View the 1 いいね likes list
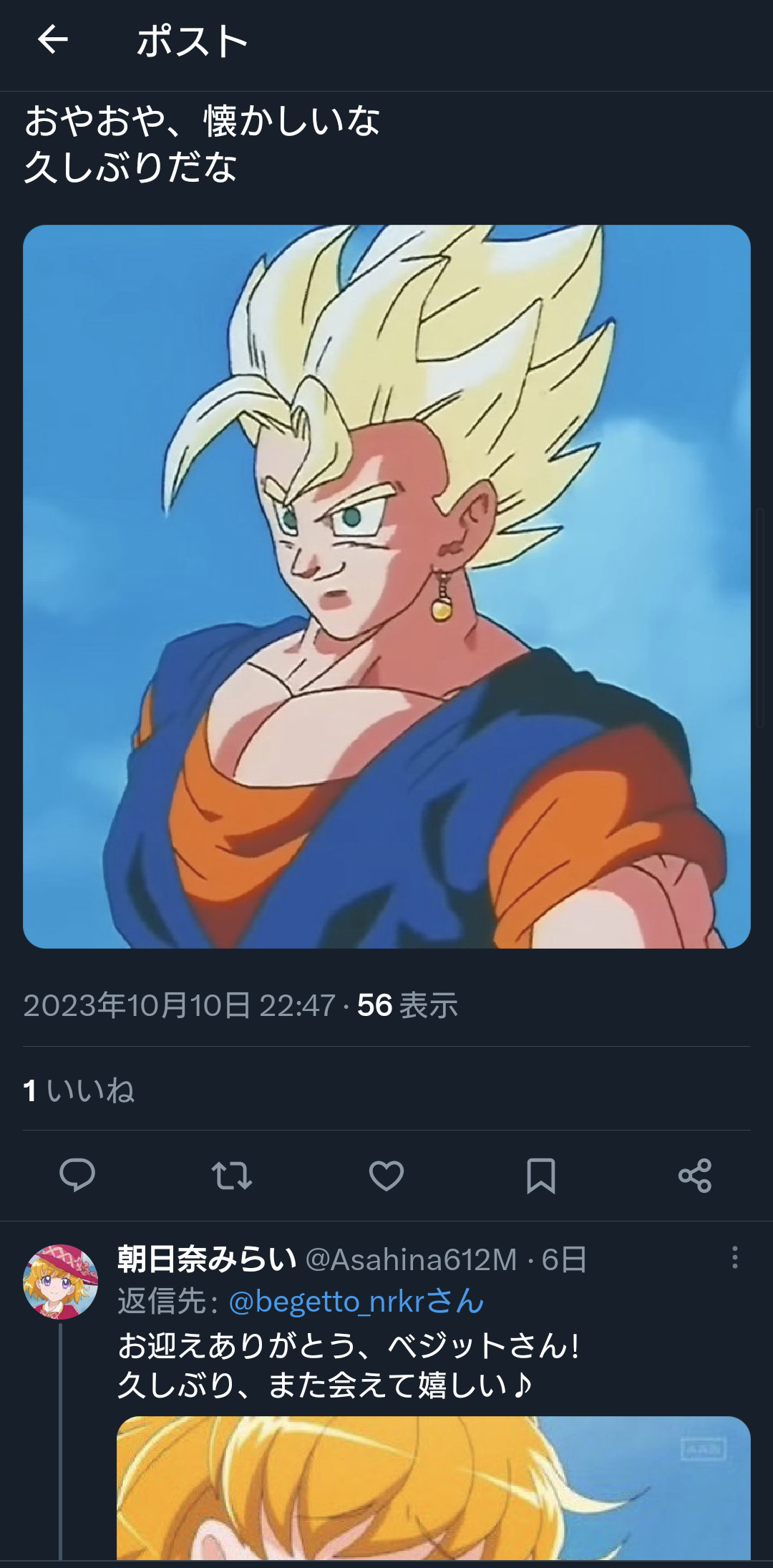Screen dimensions: 773x1568 click(79, 1090)
